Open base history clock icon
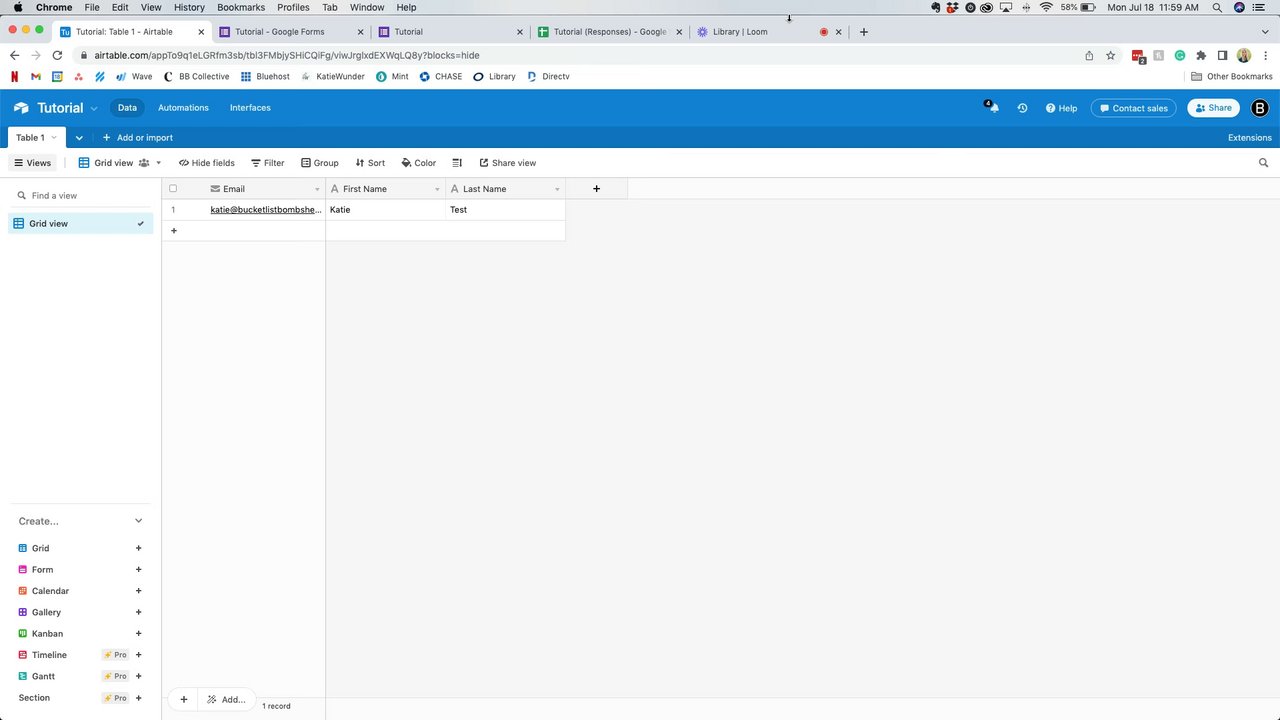 point(1022,108)
